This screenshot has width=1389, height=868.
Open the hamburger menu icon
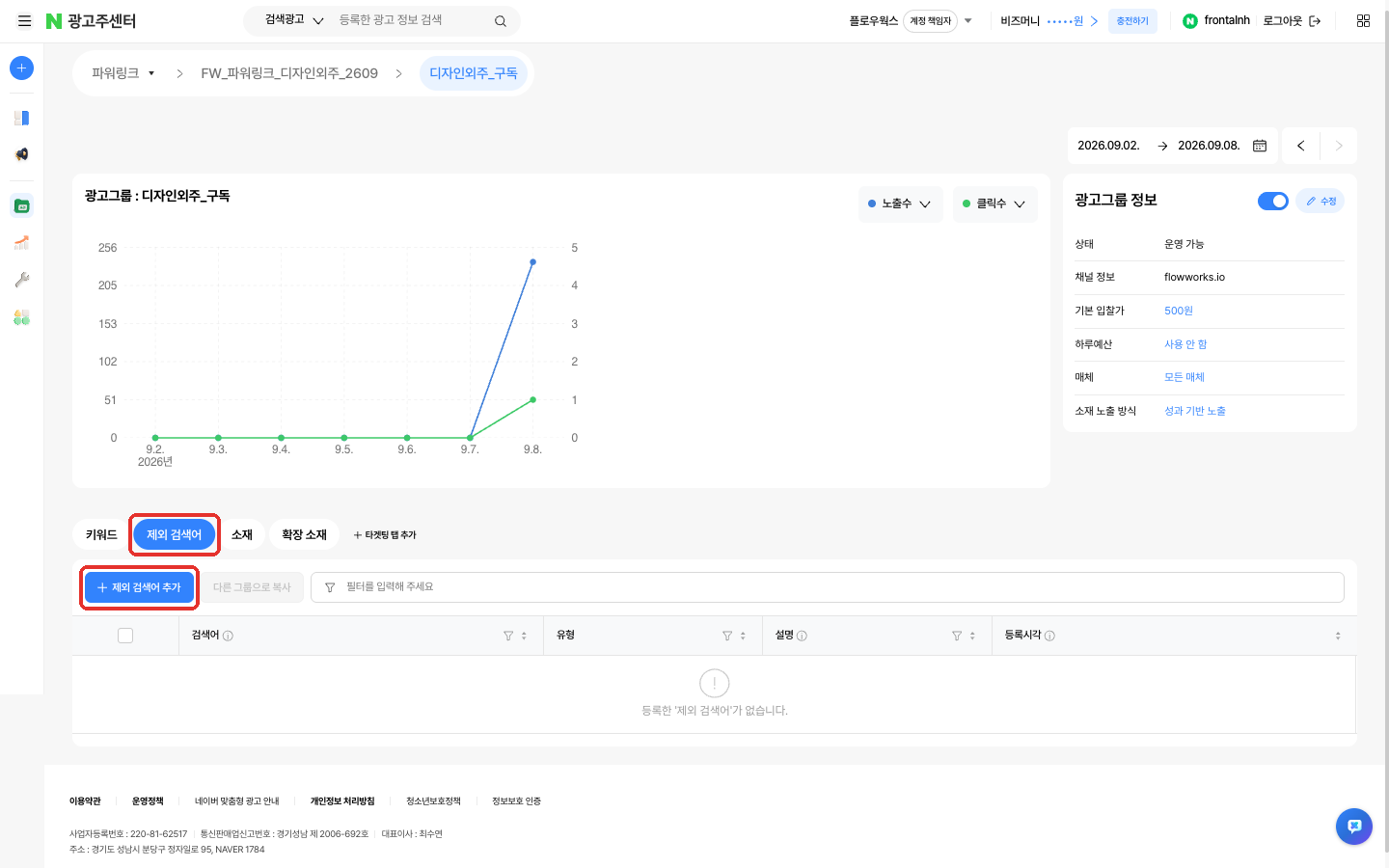[x=24, y=21]
